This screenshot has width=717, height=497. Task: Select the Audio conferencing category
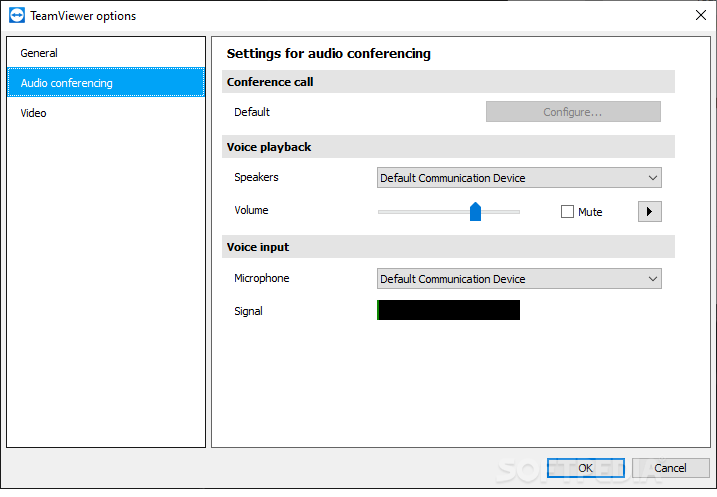(x=106, y=83)
